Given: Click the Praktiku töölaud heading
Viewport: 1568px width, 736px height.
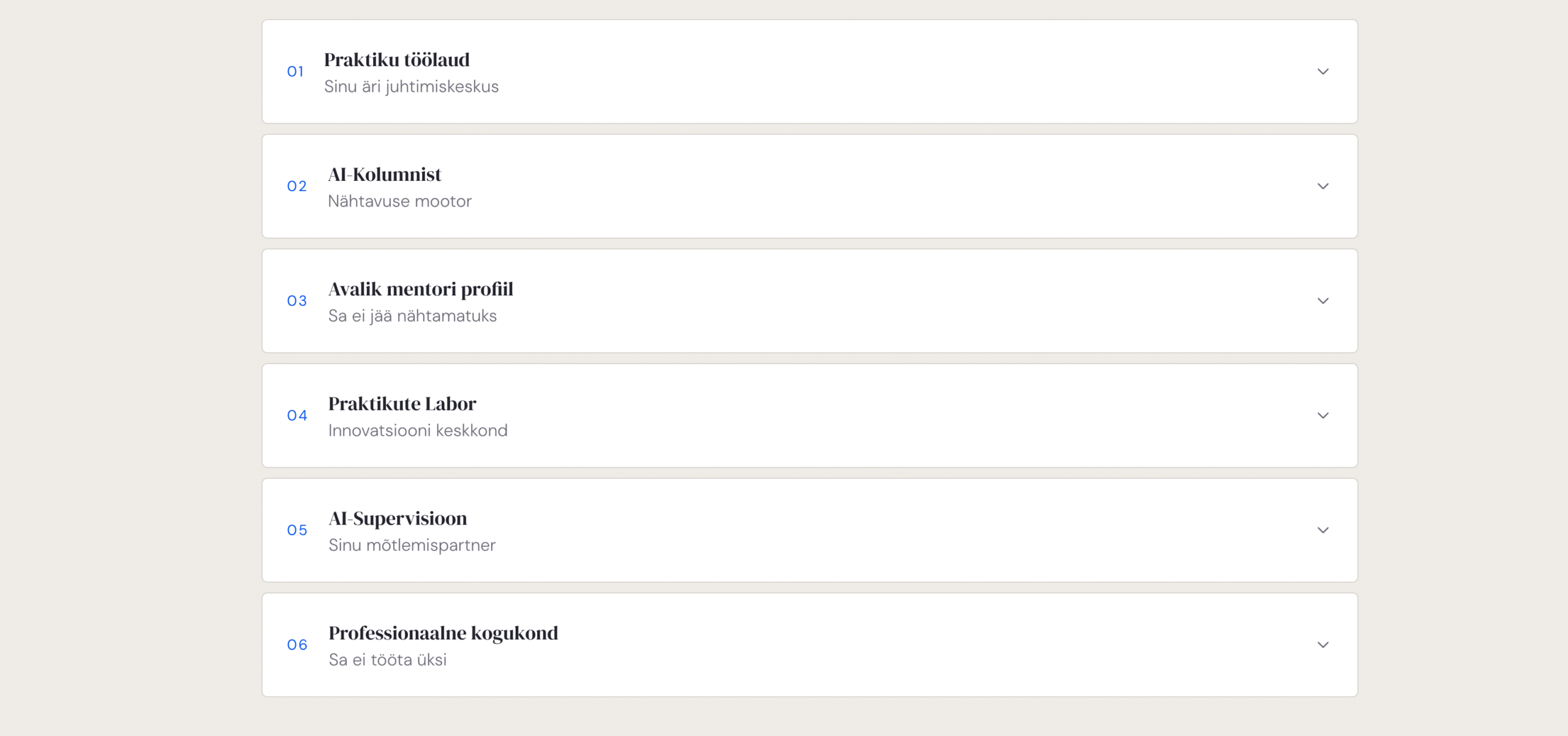Looking at the screenshot, I should 396,60.
